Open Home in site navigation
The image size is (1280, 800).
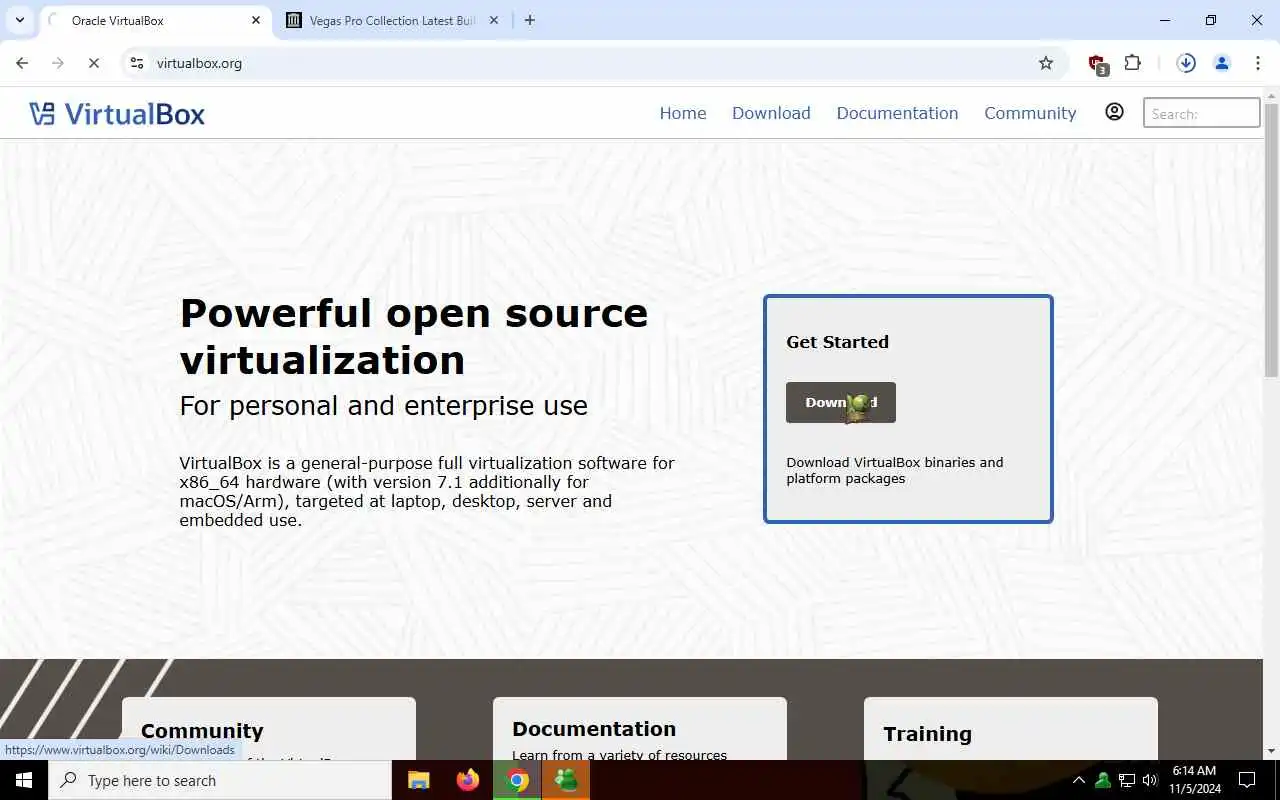683,113
